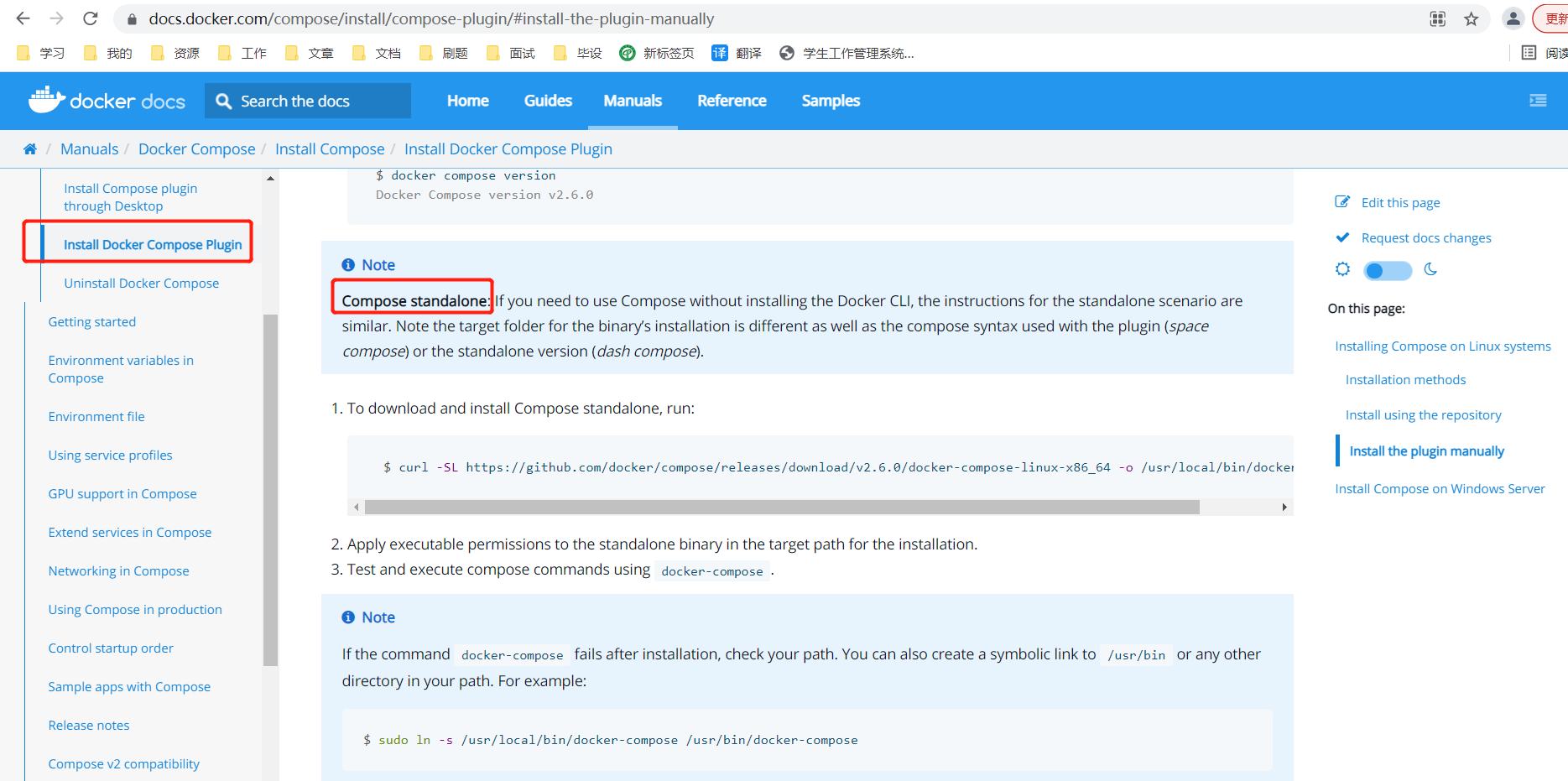The image size is (1568, 781).
Task: Click the Search the docs field
Action: [308, 101]
